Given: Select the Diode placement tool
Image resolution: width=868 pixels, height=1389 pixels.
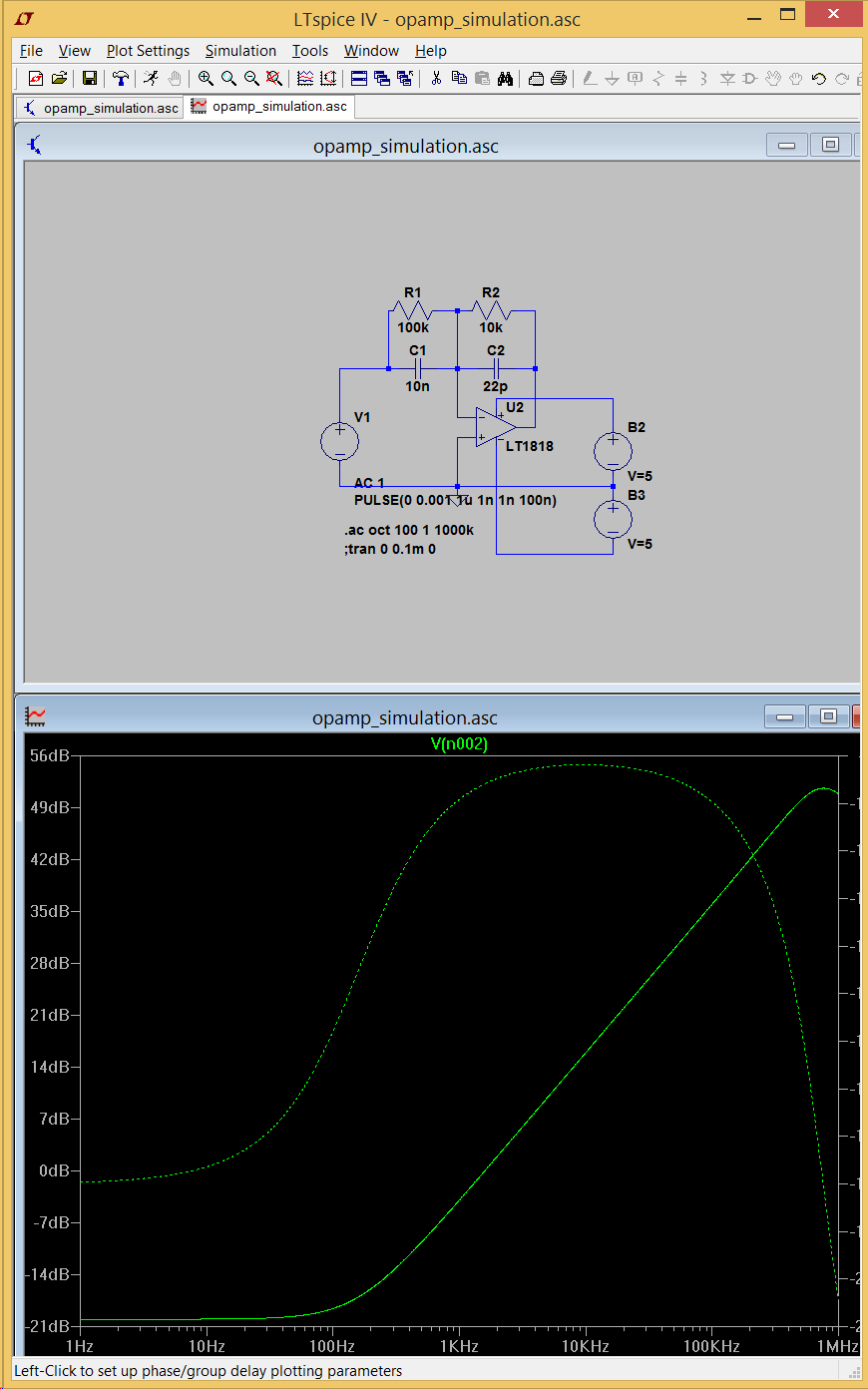Looking at the screenshot, I should point(727,78).
